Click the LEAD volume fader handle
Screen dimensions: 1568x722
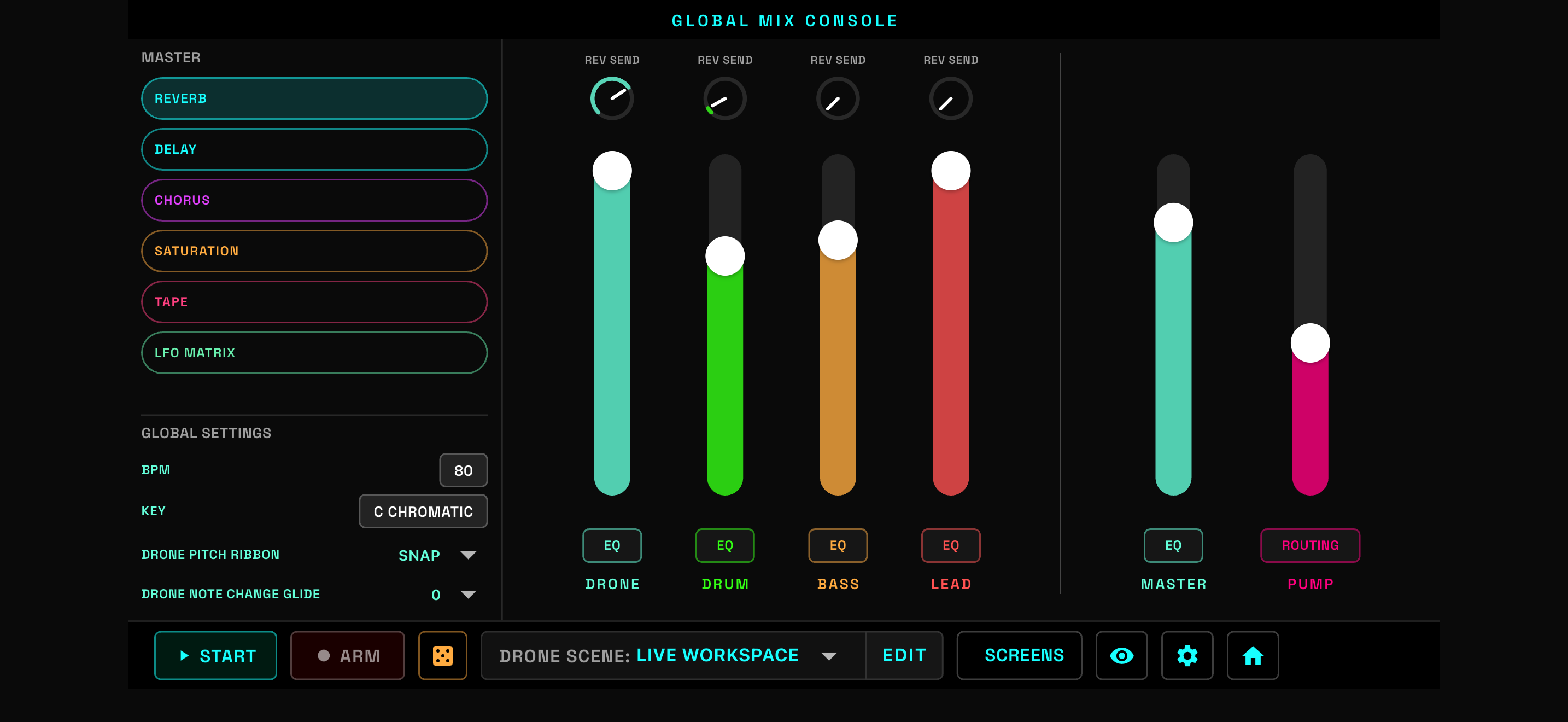(951, 171)
